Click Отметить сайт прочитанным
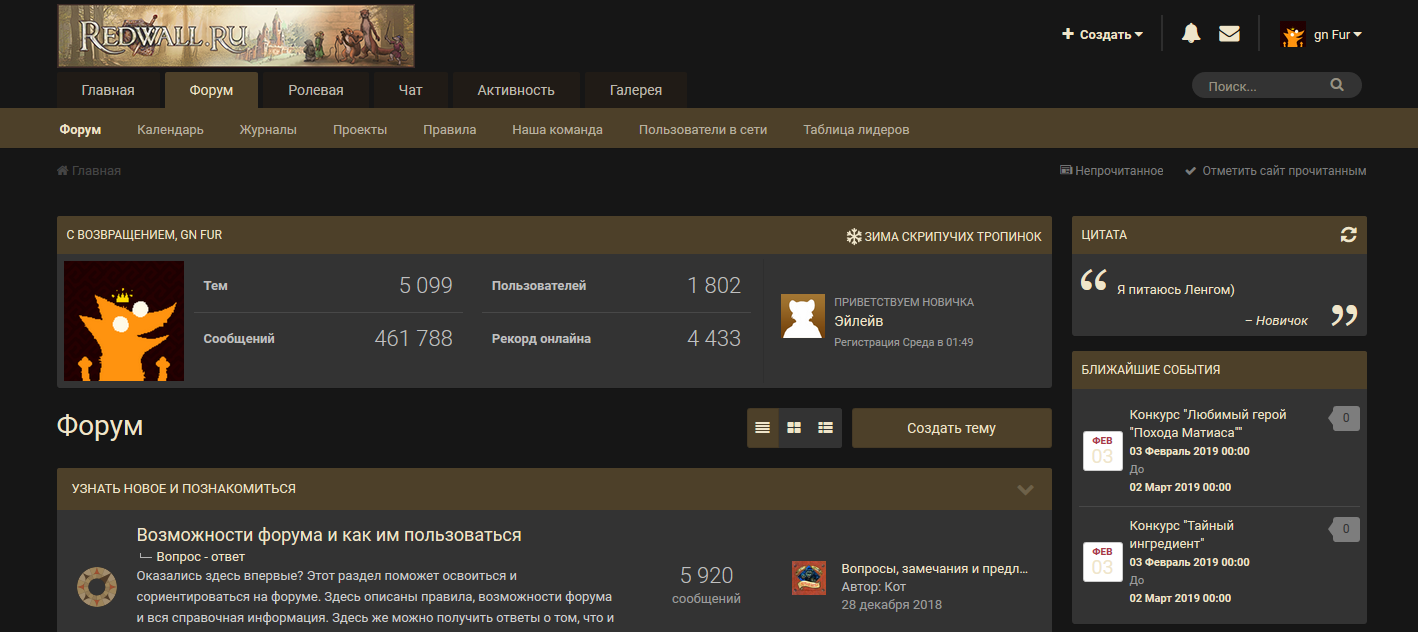The image size is (1418, 632). (1276, 171)
